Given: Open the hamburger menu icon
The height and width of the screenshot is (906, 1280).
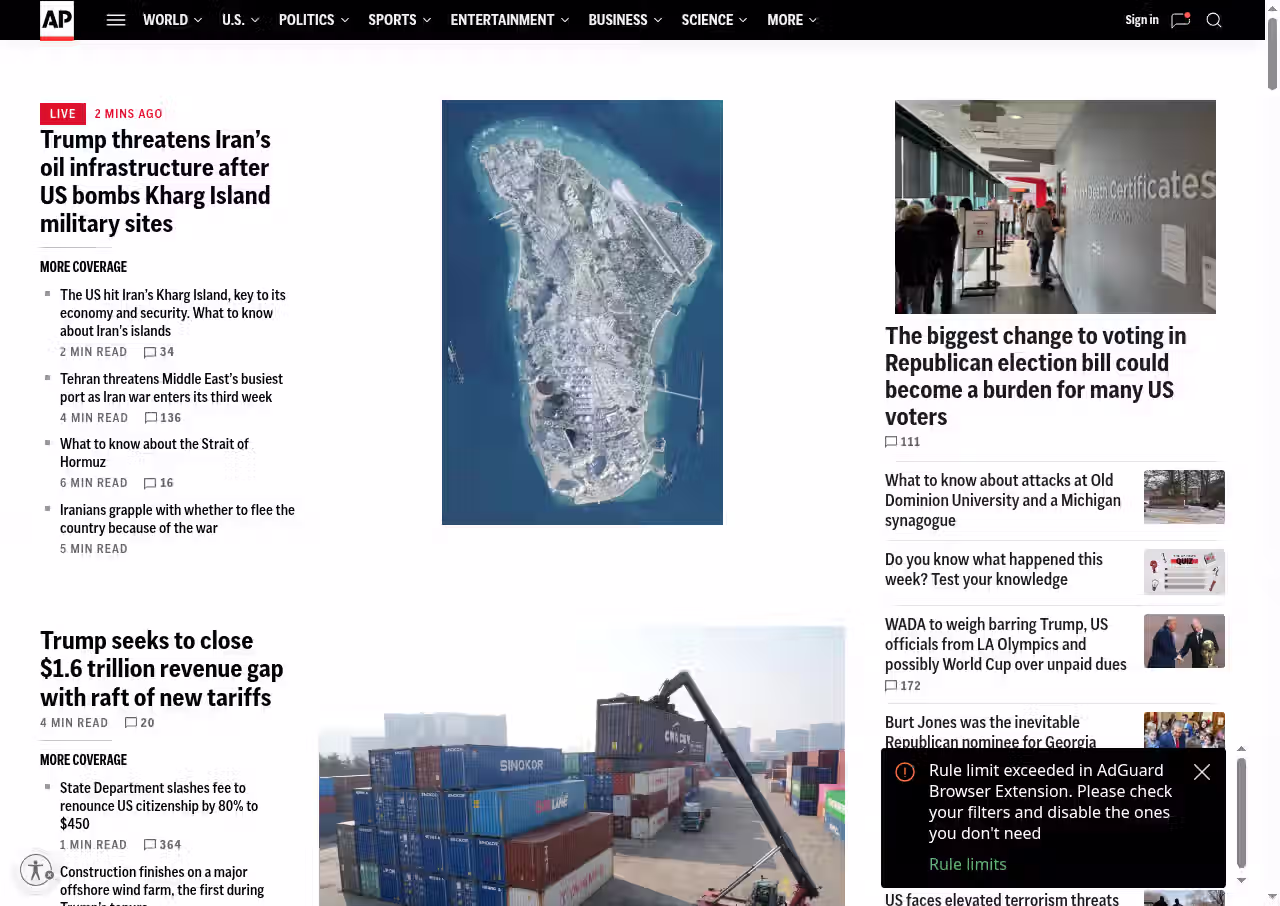Looking at the screenshot, I should click(x=116, y=20).
